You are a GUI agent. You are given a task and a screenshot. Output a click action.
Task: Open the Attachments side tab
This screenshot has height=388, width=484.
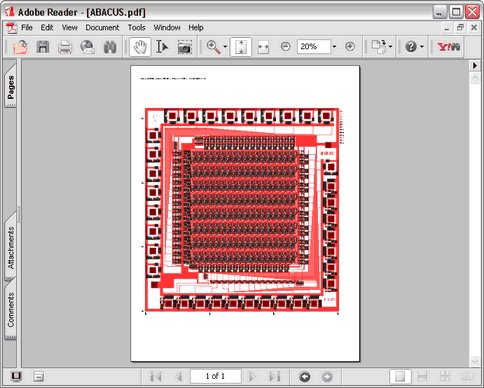(x=11, y=247)
